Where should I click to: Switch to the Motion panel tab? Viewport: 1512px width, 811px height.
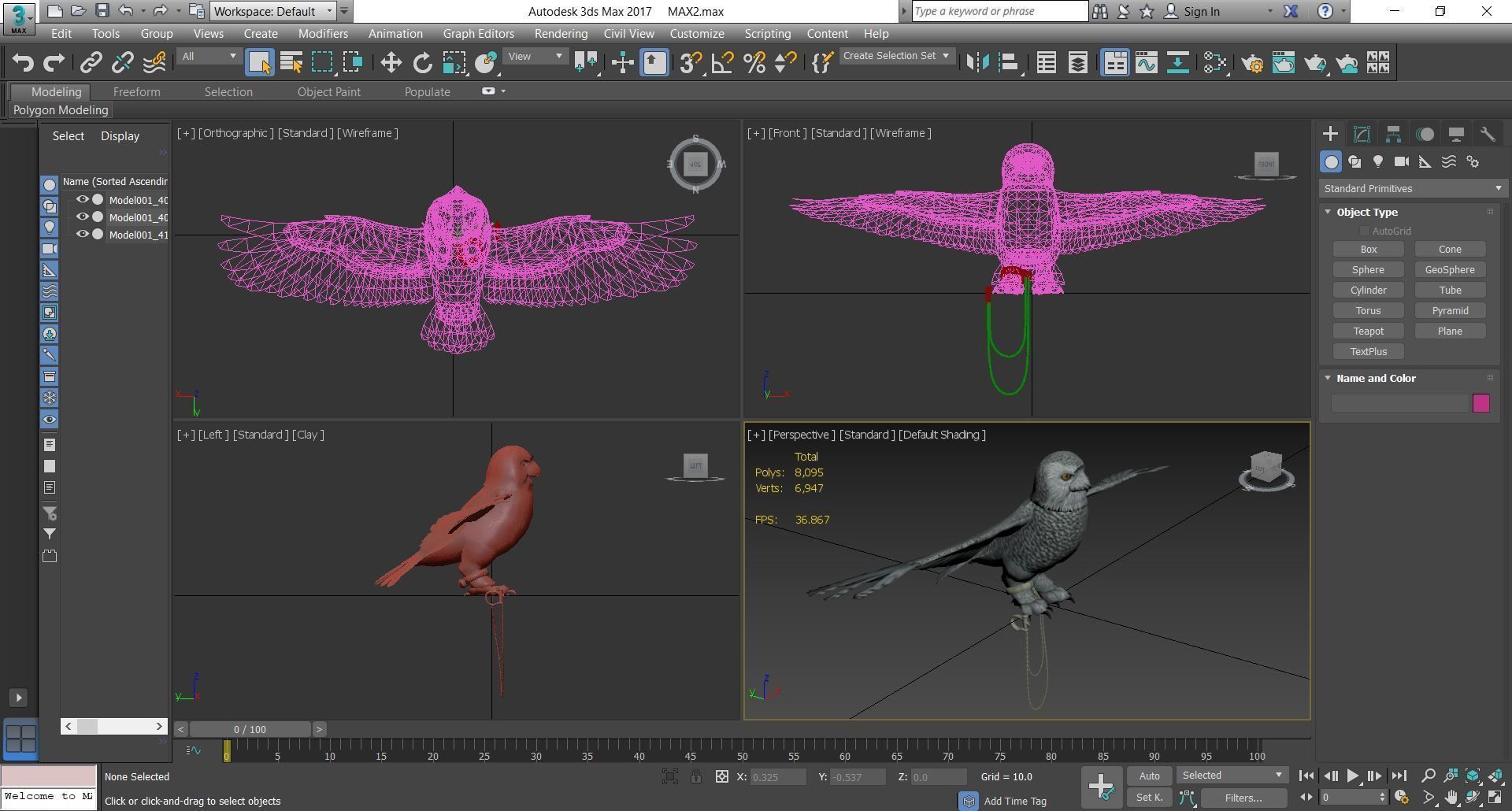(x=1425, y=134)
